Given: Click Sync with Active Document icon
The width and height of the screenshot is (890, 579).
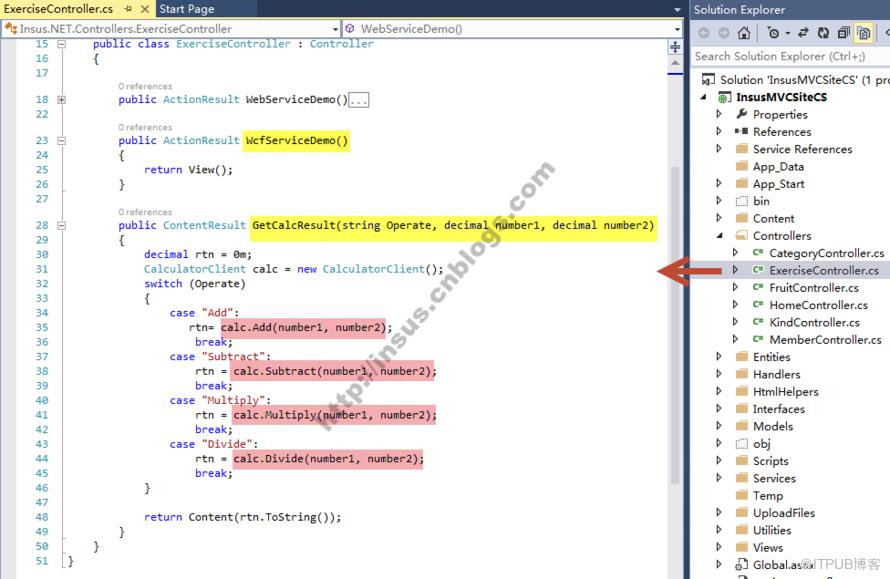Looking at the screenshot, I should pos(803,33).
